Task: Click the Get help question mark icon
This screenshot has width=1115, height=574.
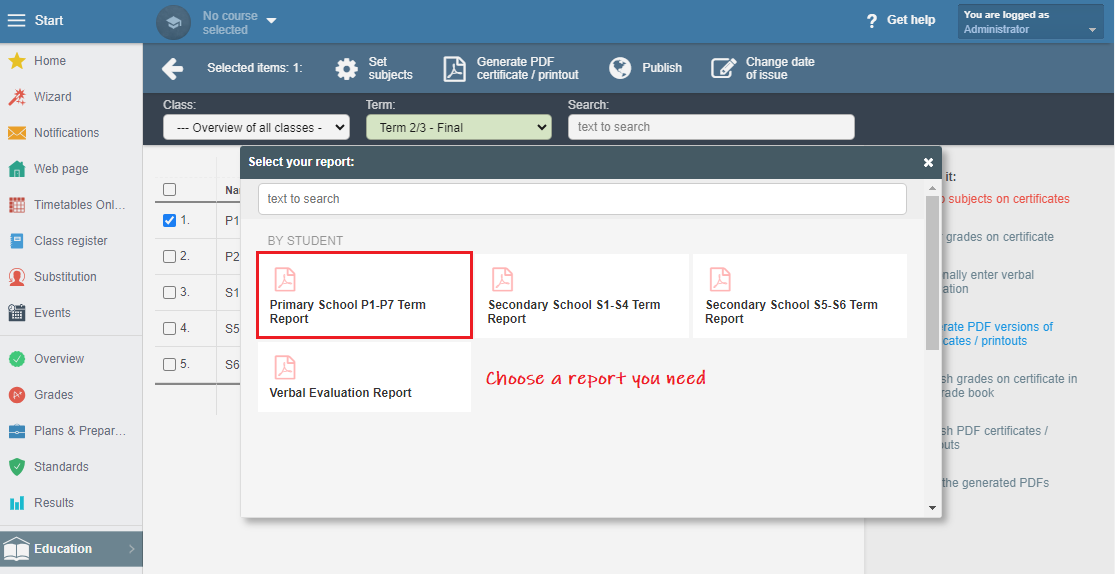Action: (872, 21)
